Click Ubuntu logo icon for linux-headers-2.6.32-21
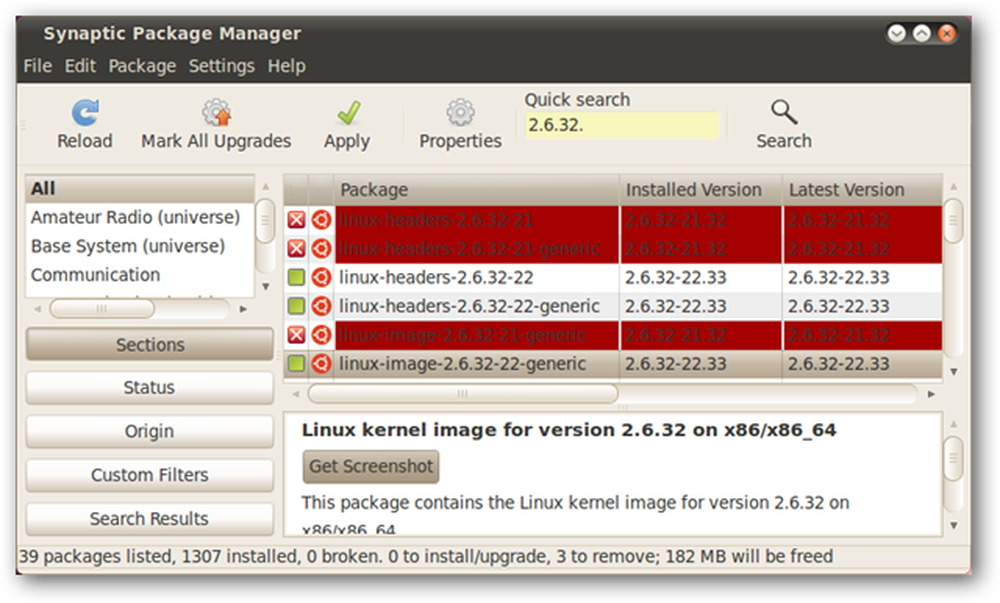The height and width of the screenshot is (603, 1000). point(321,220)
